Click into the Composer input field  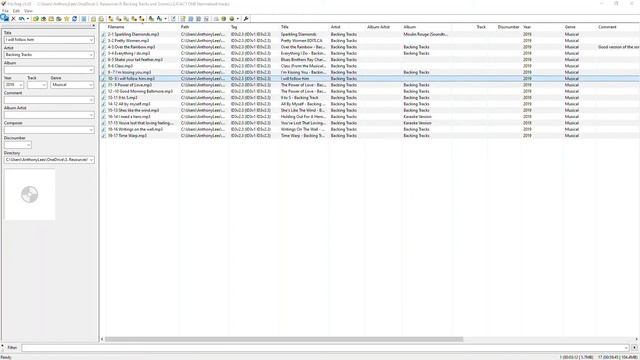point(49,130)
